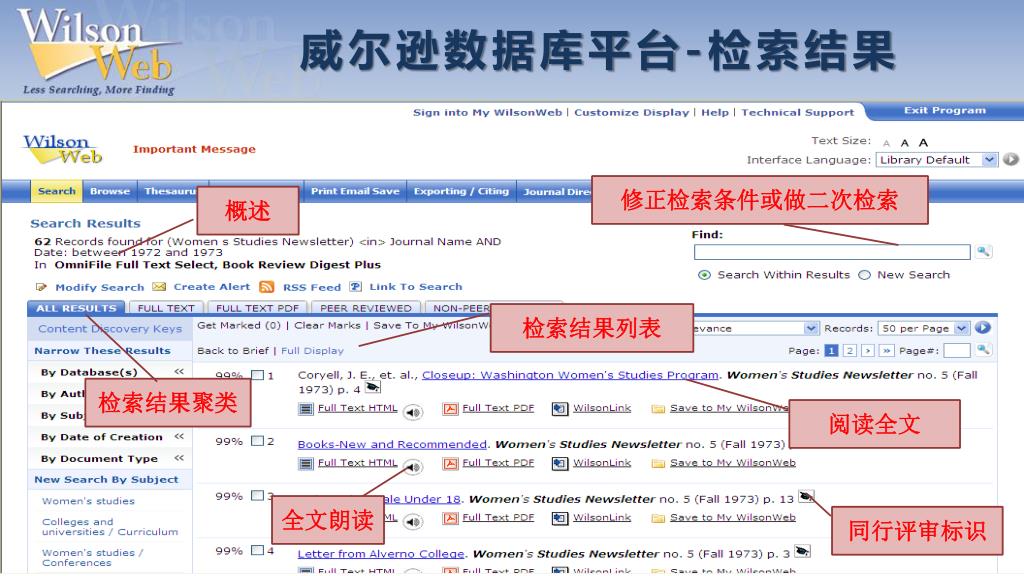The height and width of the screenshot is (576, 1024).
Task: Click peer reviewed icon on Alverno College record
Action: pyautogui.click(x=802, y=552)
